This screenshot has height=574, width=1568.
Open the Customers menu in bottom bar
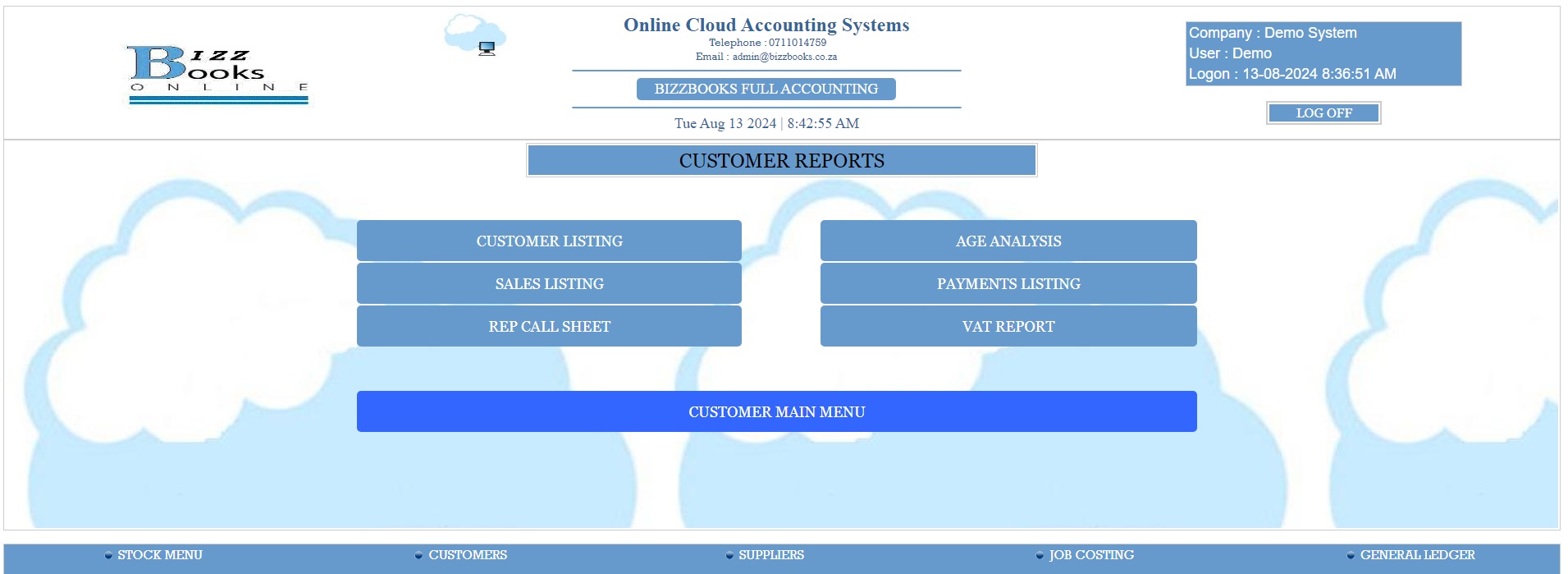click(x=467, y=555)
